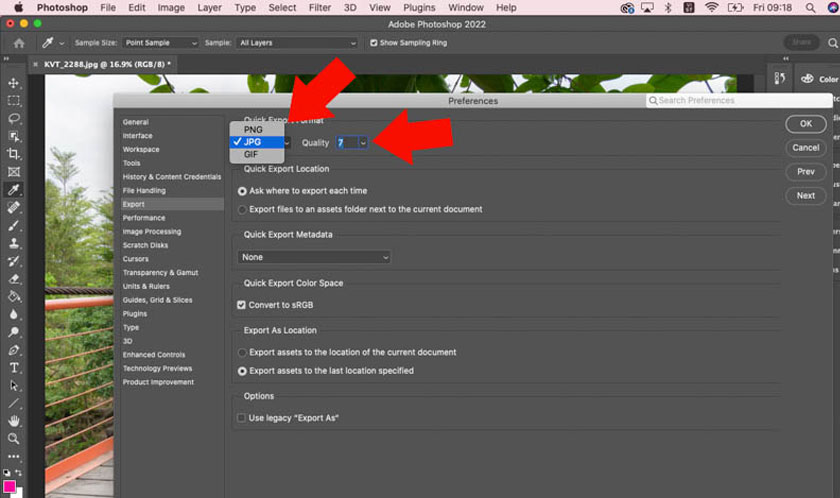Open the Window menu

pos(466,7)
